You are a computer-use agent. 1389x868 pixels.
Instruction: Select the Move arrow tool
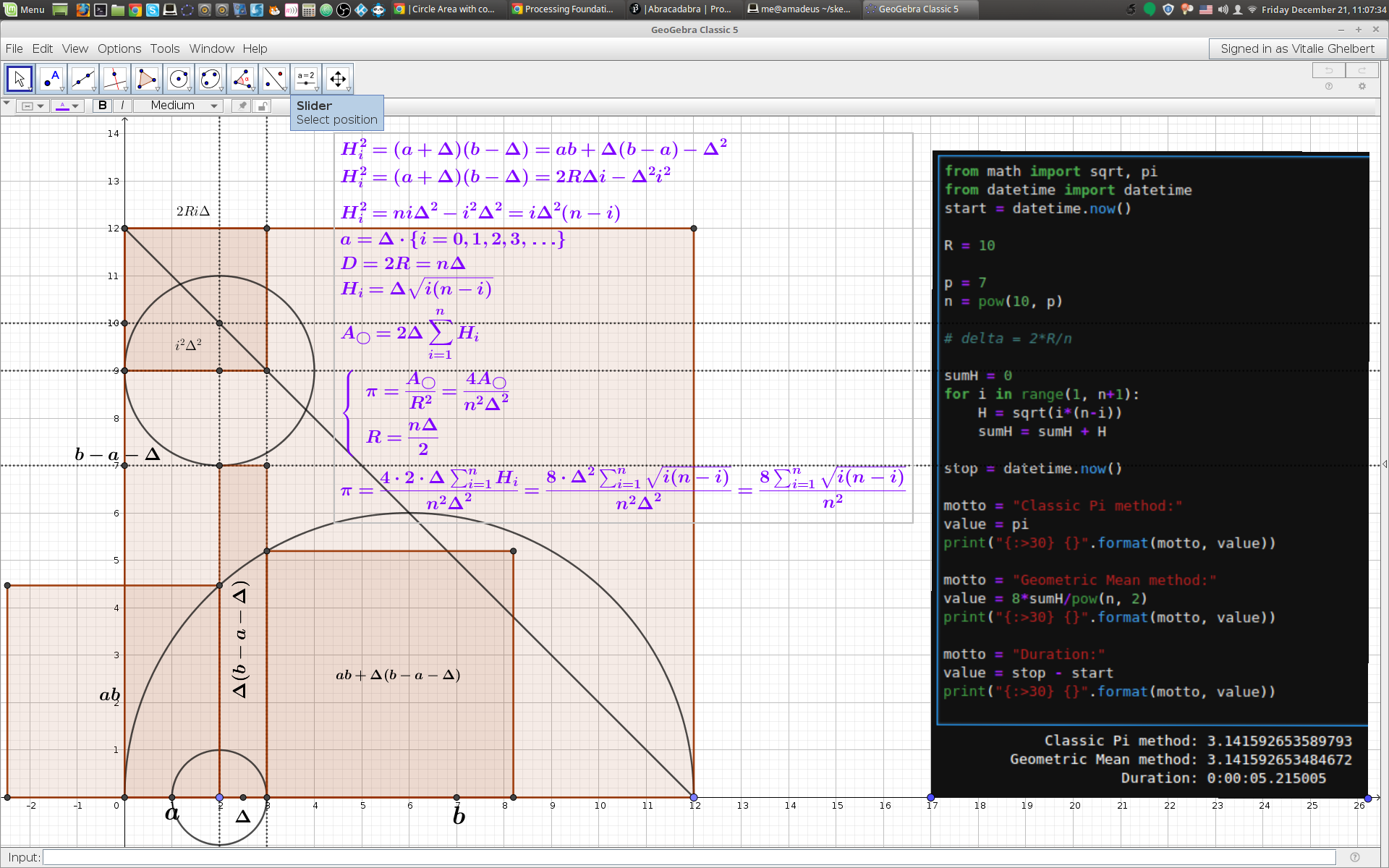[20, 79]
